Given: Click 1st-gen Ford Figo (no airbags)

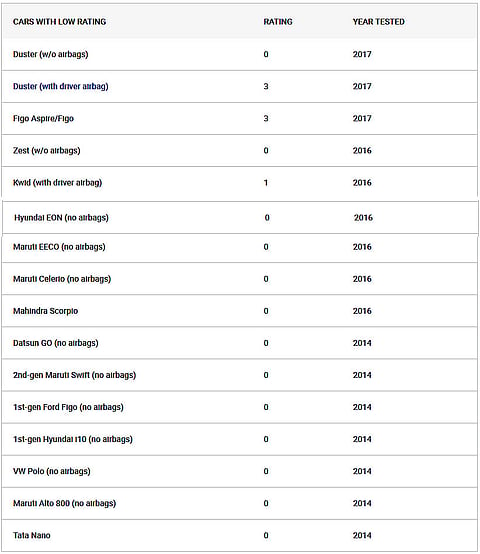Looking at the screenshot, I should [69, 407].
